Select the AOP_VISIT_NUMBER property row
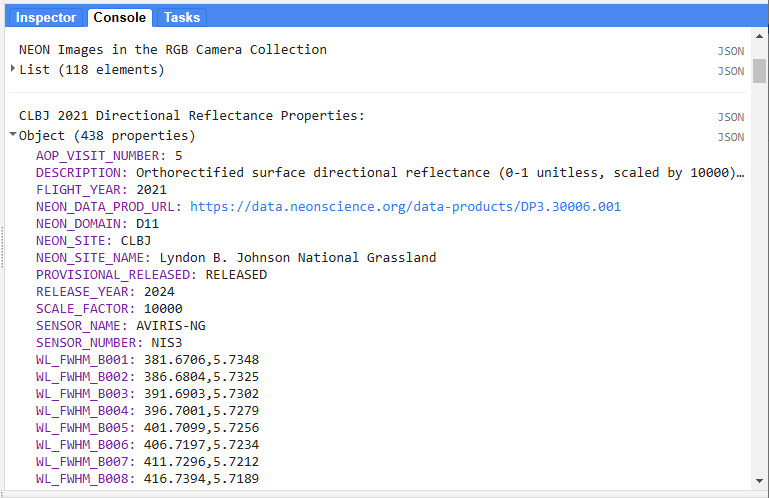The width and height of the screenshot is (769, 498). pyautogui.click(x=109, y=156)
